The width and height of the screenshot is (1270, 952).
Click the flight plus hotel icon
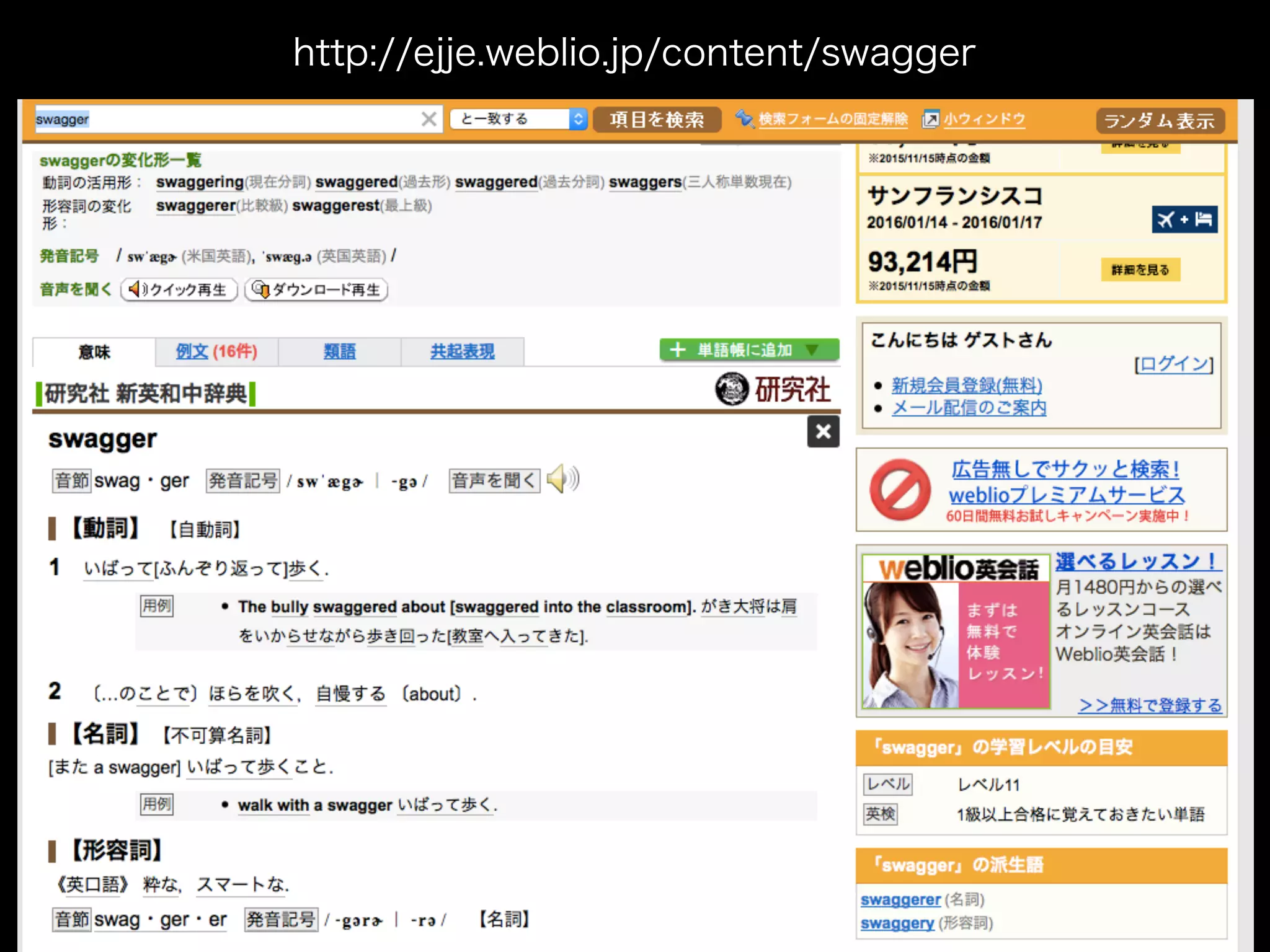click(x=1184, y=219)
